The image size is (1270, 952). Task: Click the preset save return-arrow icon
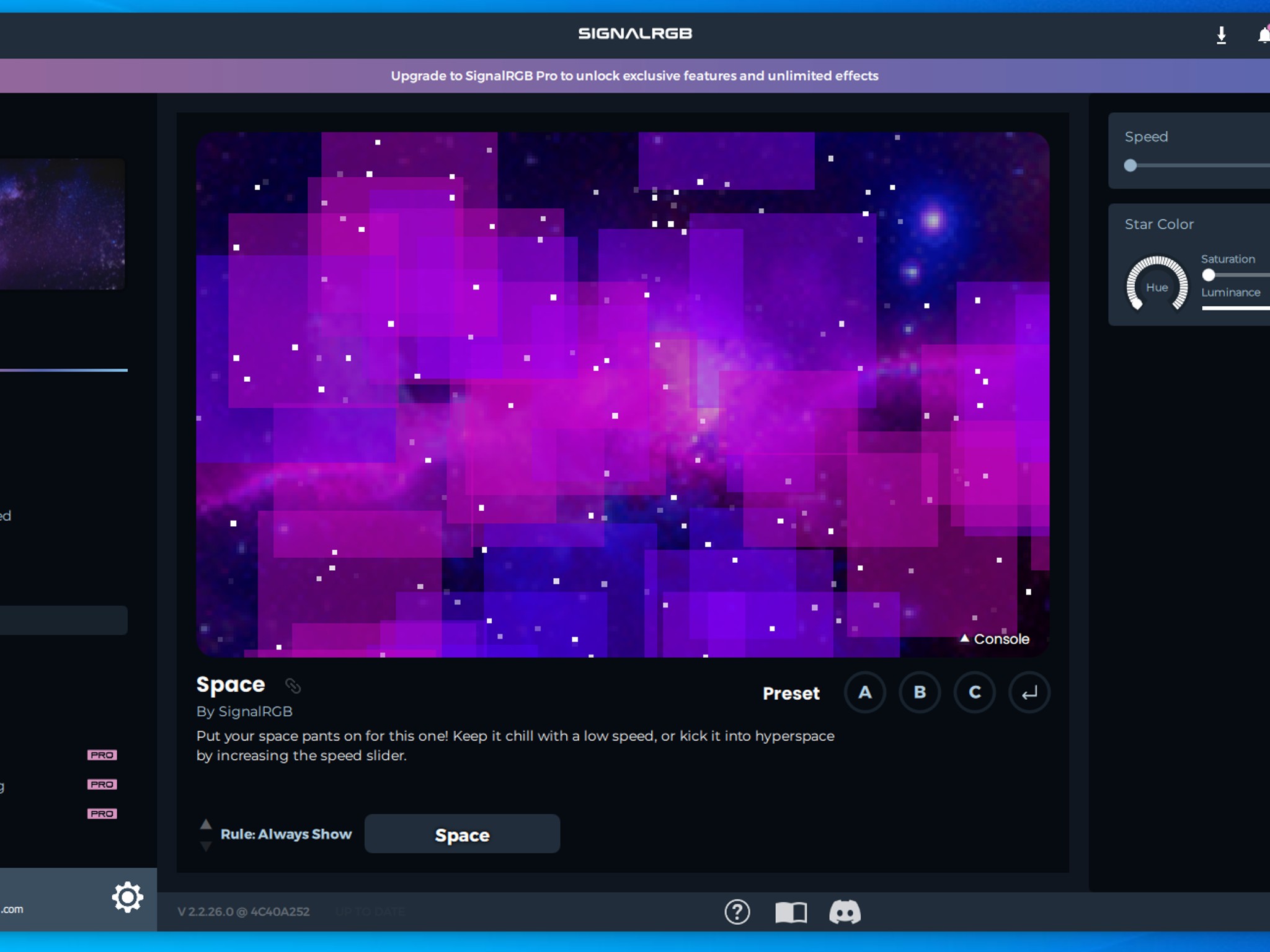point(1029,692)
